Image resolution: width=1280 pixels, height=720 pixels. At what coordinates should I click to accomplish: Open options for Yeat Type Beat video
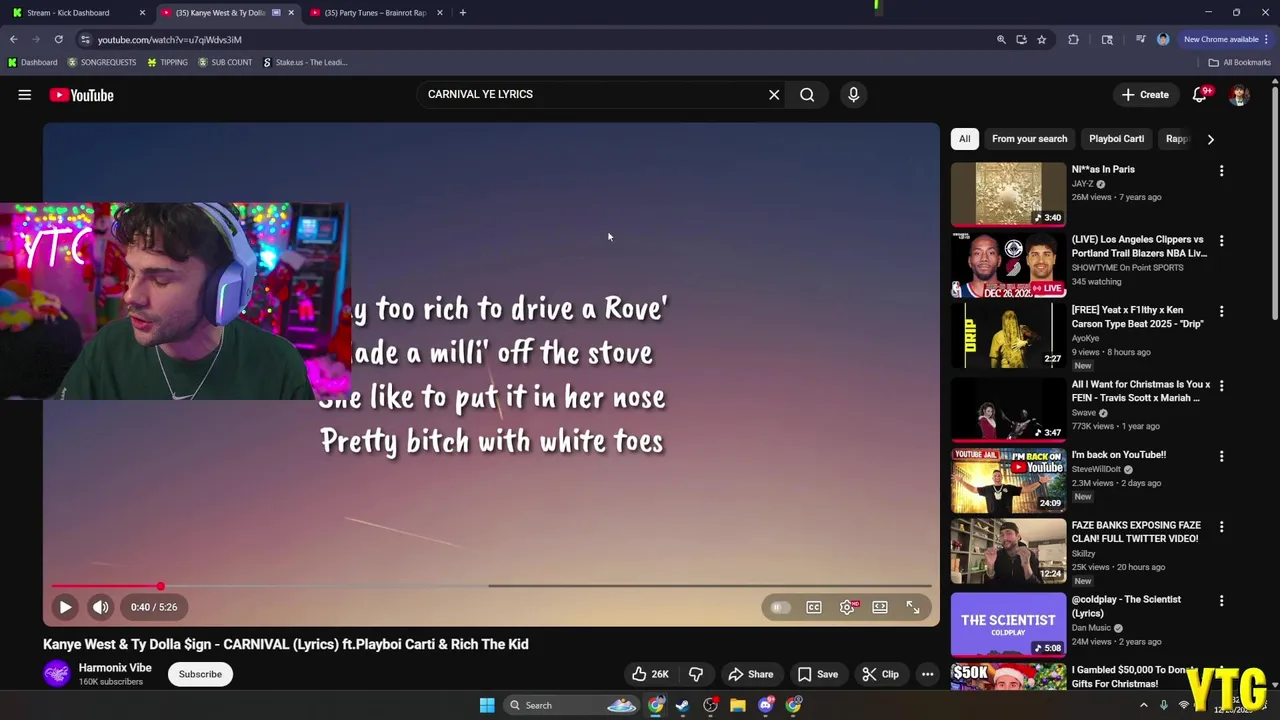[x=1221, y=312]
